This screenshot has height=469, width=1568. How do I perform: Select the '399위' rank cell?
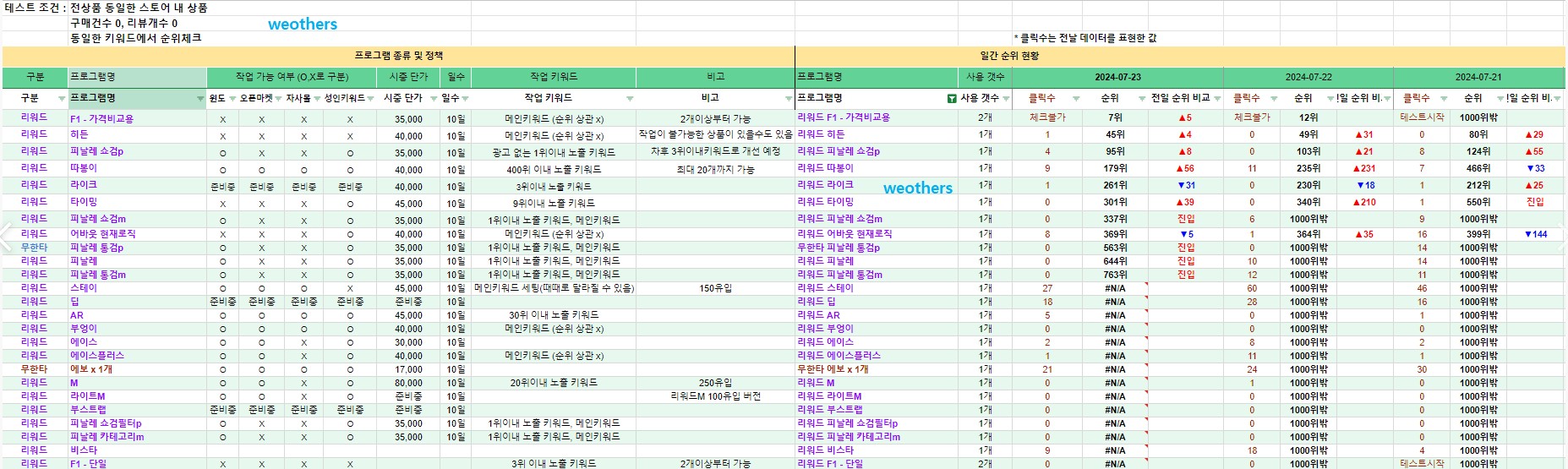[1478, 234]
